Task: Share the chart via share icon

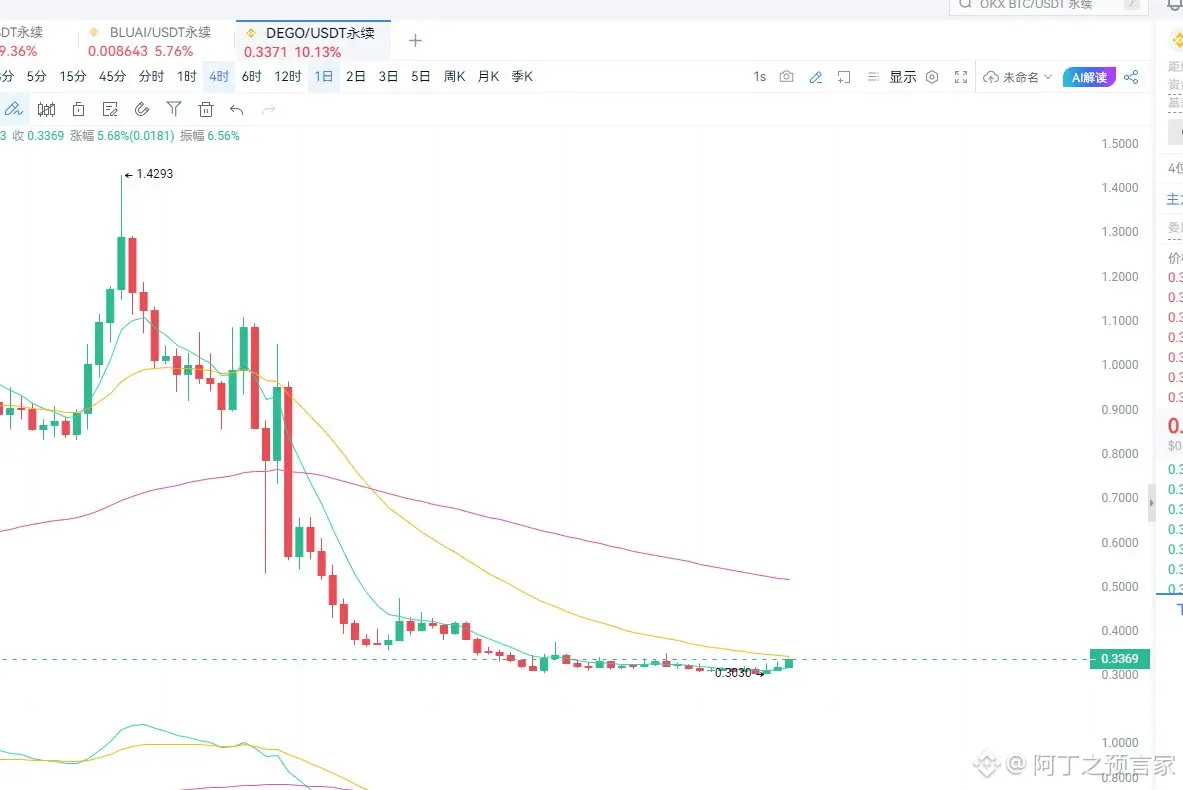Action: (x=1131, y=77)
